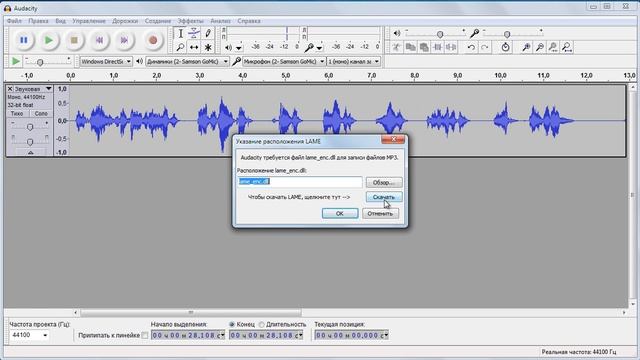The width and height of the screenshot is (640, 360).
Task: Select the Draw pencil tool
Action: (x=208, y=33)
